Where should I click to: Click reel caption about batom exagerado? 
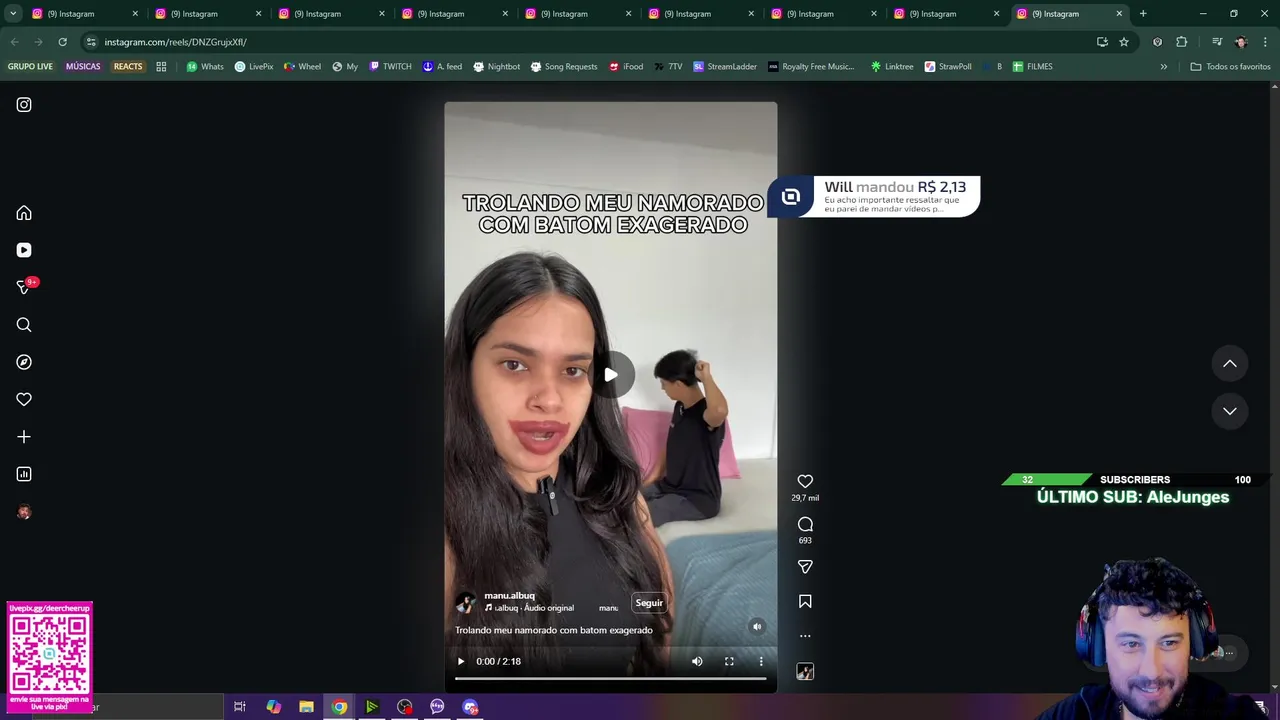pos(554,630)
